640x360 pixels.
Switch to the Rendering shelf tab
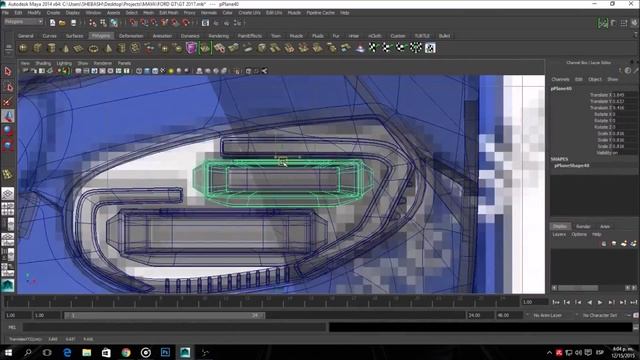tap(218, 36)
